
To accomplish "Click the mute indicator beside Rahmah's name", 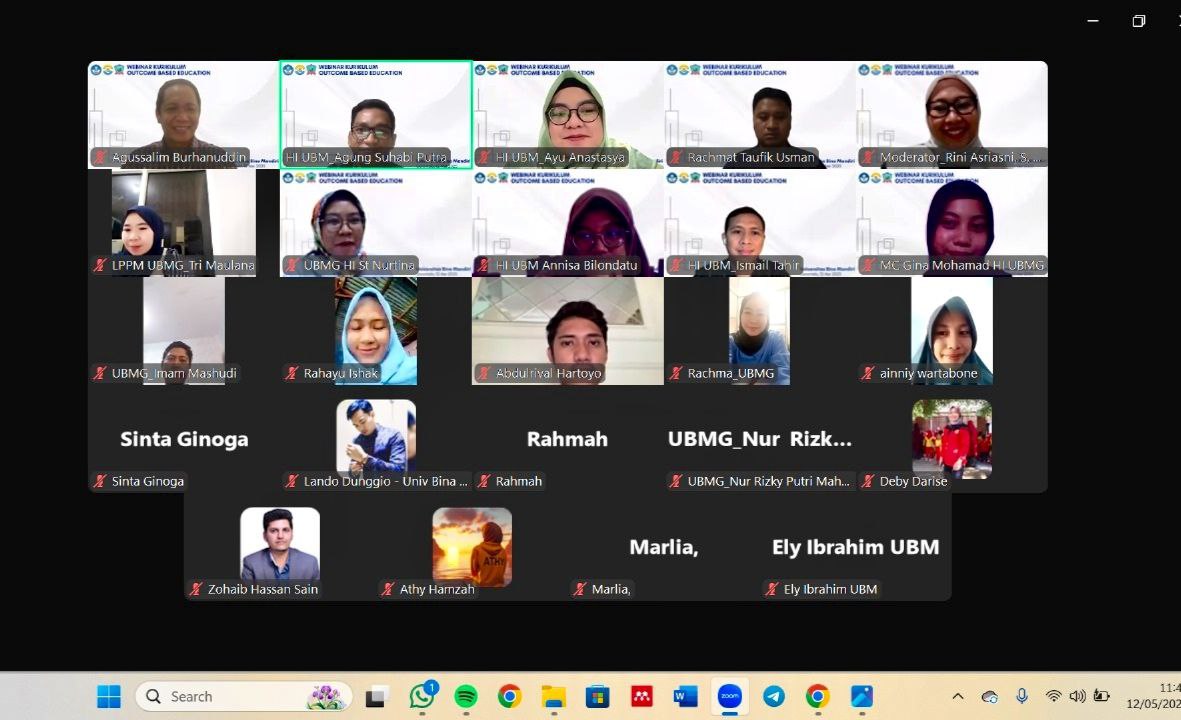I will tap(483, 481).
